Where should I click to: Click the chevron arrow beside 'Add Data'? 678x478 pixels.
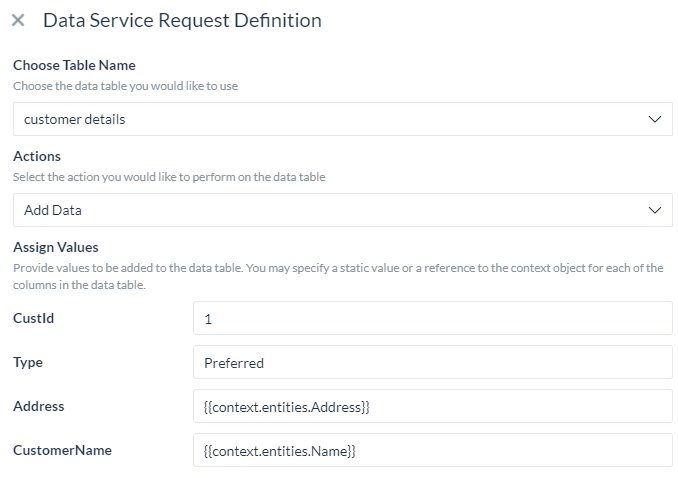[655, 210]
